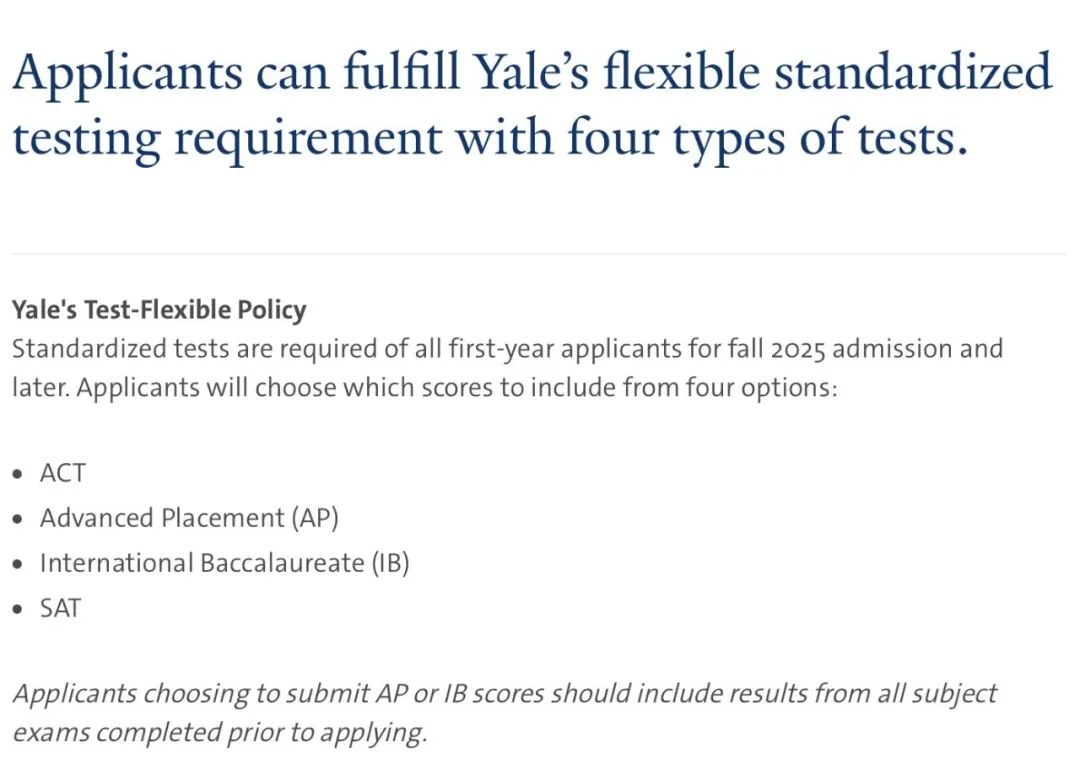Click "exams completed prior to applying." italic line
1080x780 pixels.
point(220,732)
